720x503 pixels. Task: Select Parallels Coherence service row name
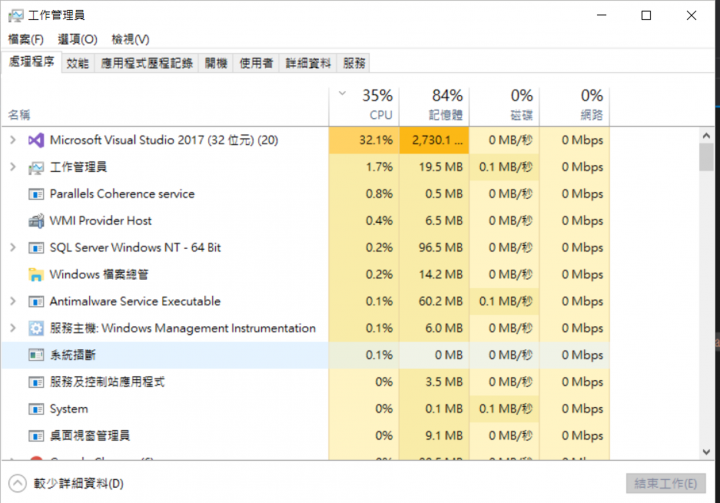[x=122, y=194]
